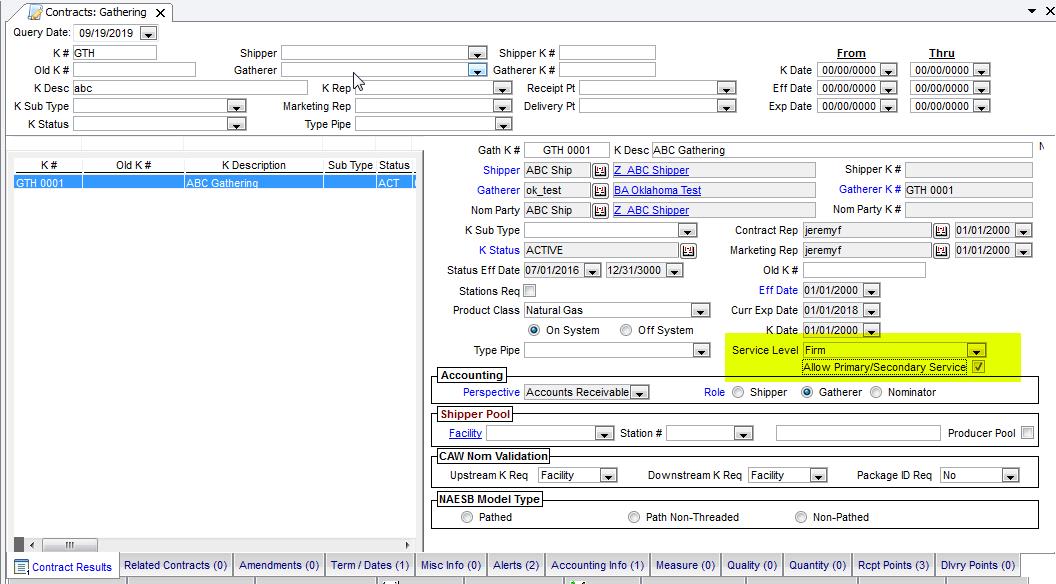Click the K Desc search input field
This screenshot has width=1056, height=584.
click(x=190, y=88)
